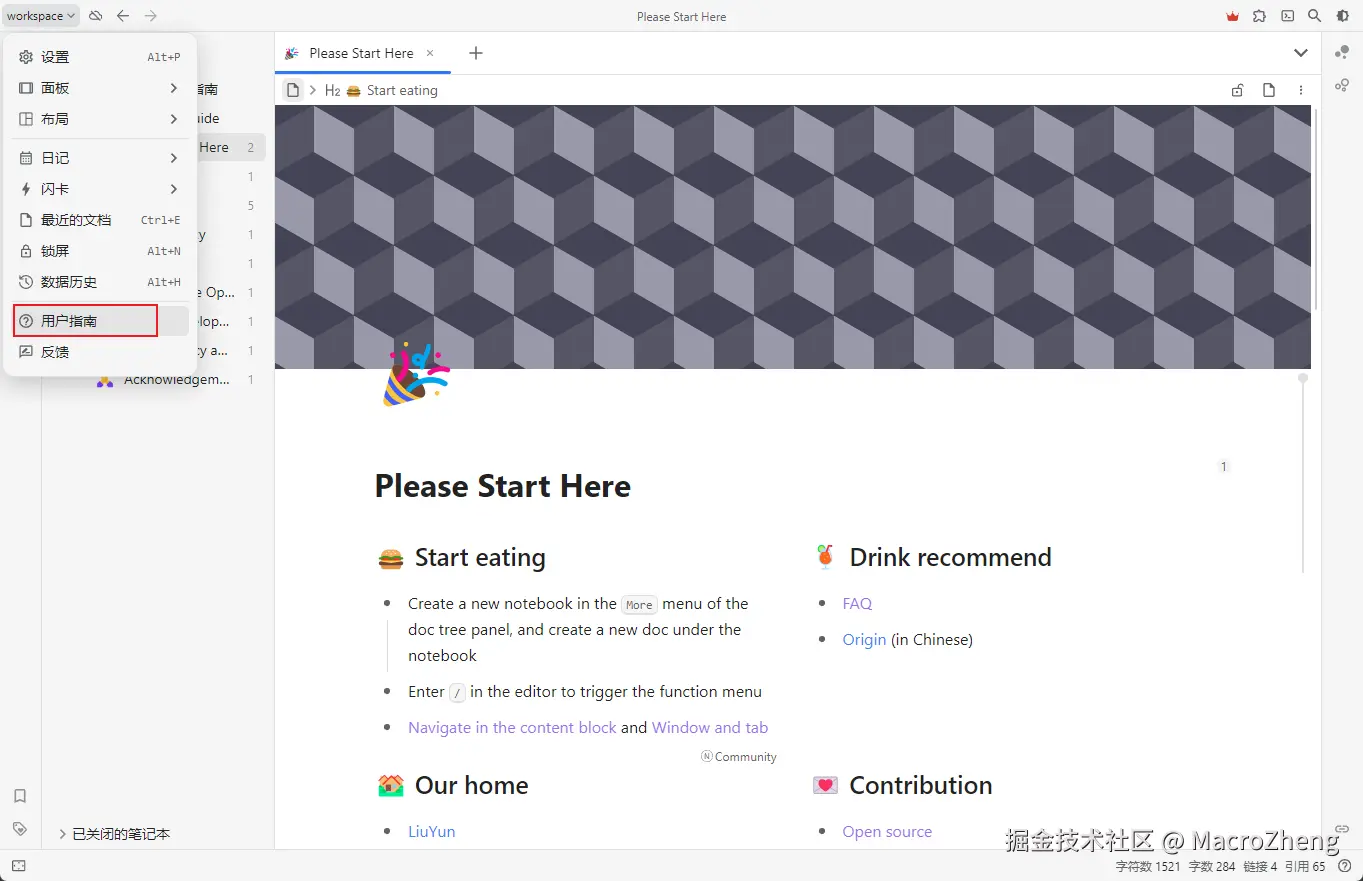This screenshot has width=1363, height=881.
Task: Open the bookmark panel icon in left dock
Action: tap(19, 796)
